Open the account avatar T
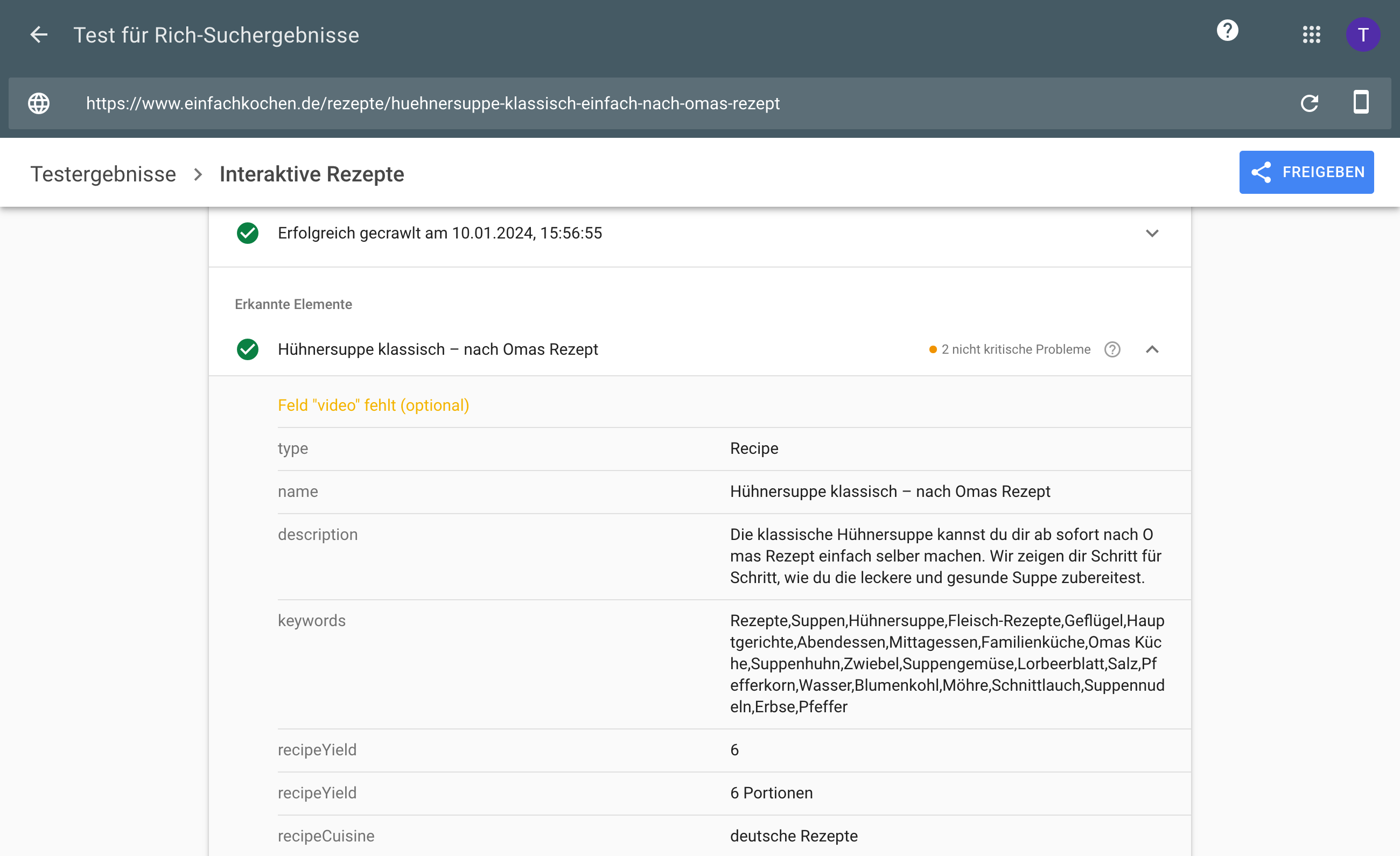This screenshot has width=1400, height=856. (x=1362, y=34)
